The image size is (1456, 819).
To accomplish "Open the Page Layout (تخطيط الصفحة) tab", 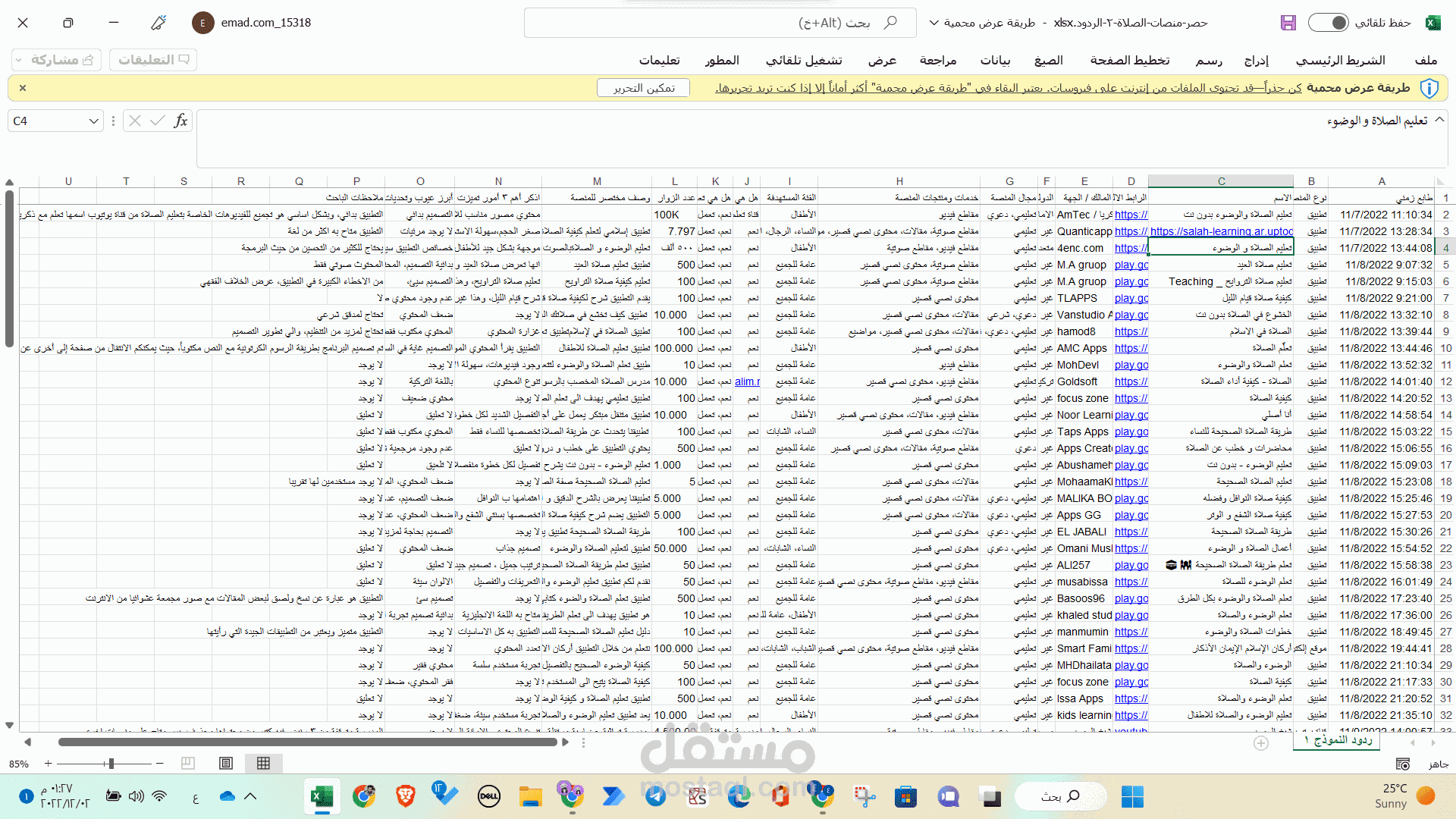I will point(1129,61).
